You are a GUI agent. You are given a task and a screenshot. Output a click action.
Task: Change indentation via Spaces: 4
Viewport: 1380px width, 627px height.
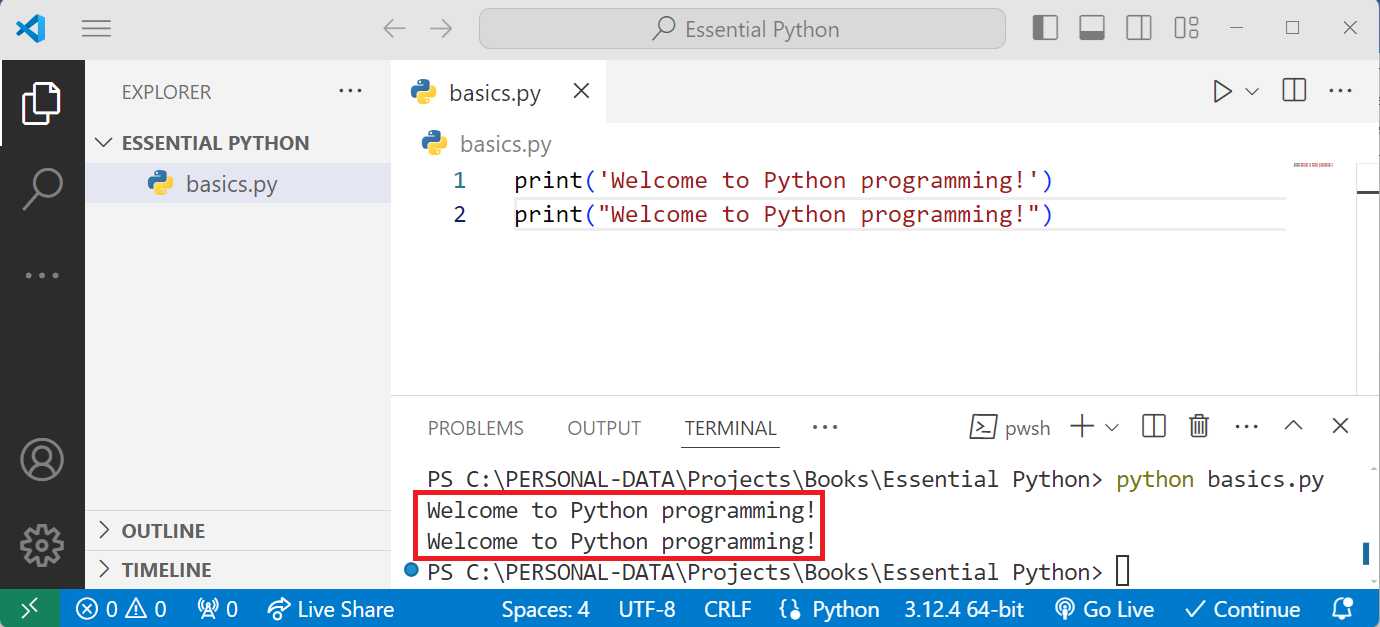point(545,609)
